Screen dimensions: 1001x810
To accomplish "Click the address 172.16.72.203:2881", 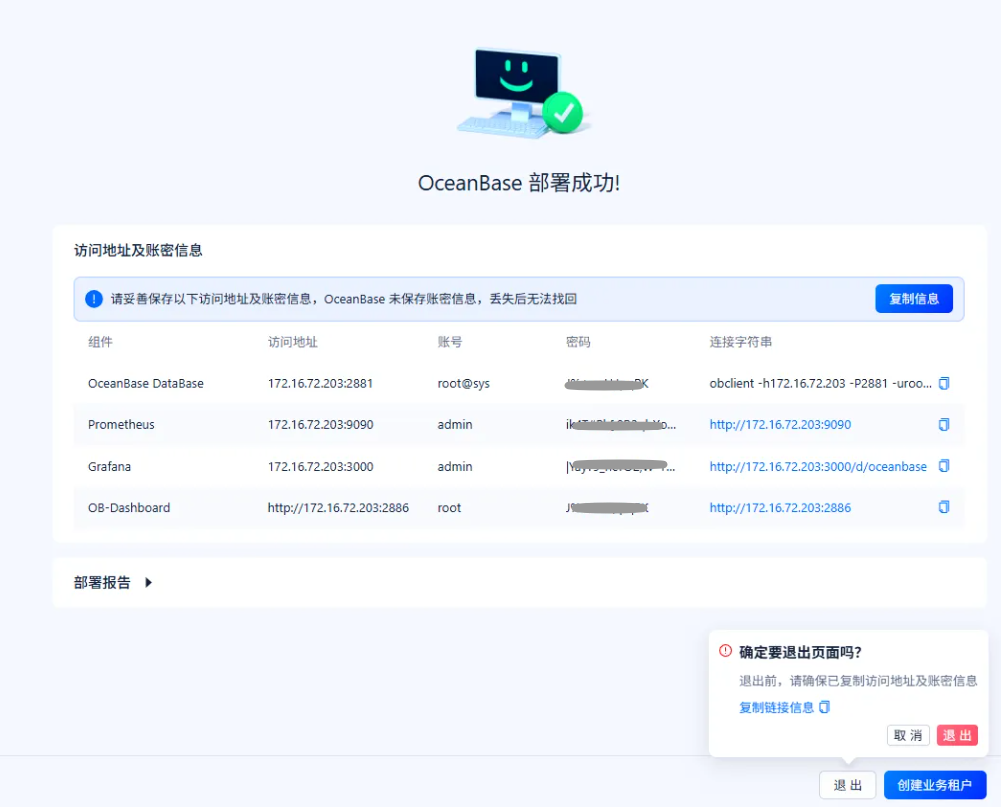I will 320,384.
